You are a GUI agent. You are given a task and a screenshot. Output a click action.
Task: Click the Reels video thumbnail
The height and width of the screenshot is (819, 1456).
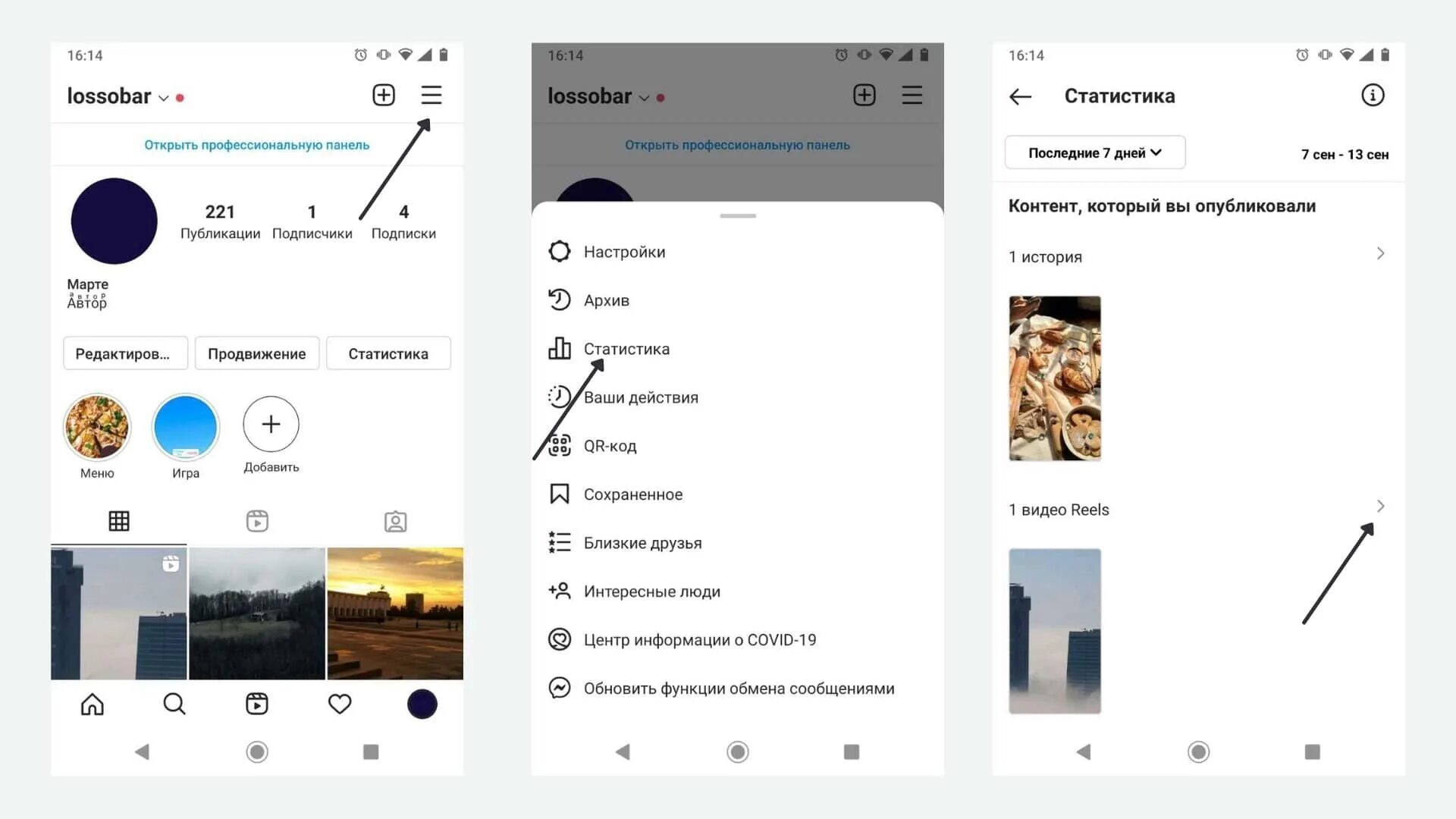(x=1055, y=630)
